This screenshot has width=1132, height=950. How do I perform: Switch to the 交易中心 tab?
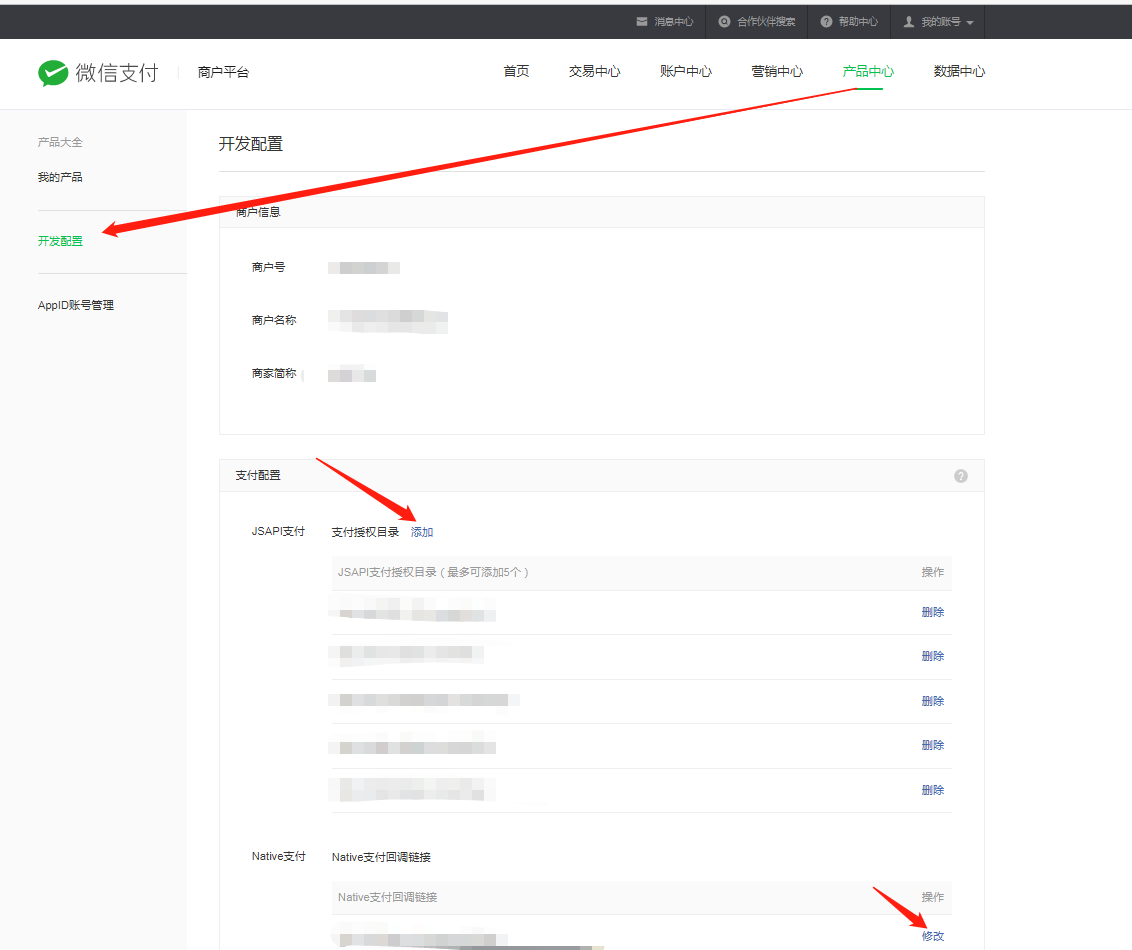pyautogui.click(x=594, y=71)
